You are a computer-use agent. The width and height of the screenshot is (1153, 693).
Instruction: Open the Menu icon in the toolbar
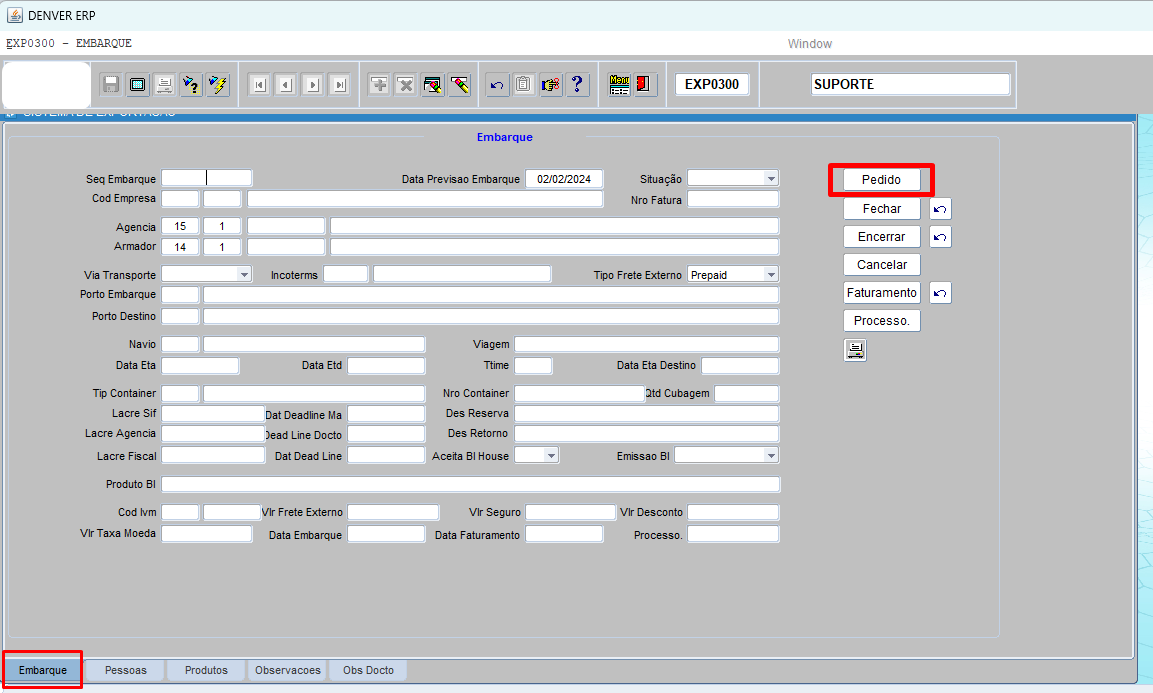click(x=619, y=85)
